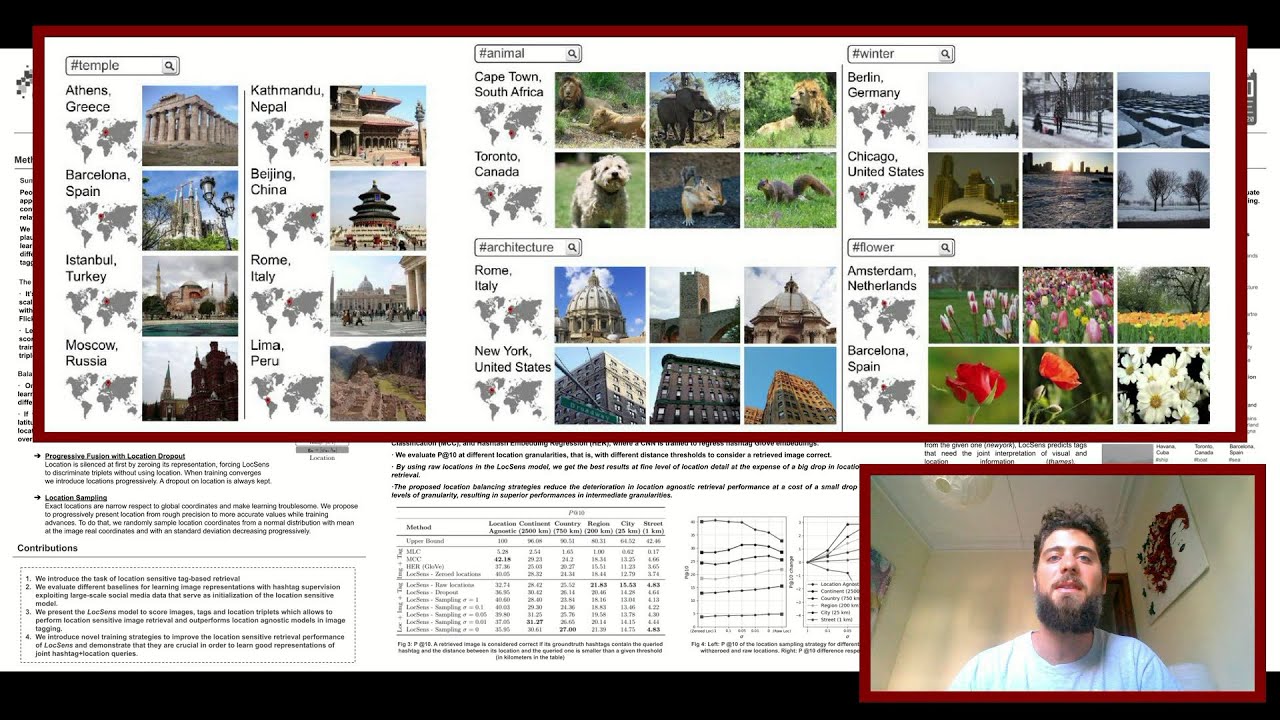Click the magnifier icon in the #animal search box
The image size is (1280, 720).
[572, 54]
